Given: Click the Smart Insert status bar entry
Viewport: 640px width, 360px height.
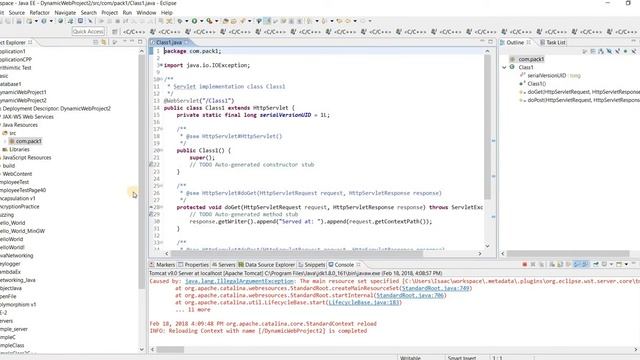Looking at the screenshot, I should [462, 358].
